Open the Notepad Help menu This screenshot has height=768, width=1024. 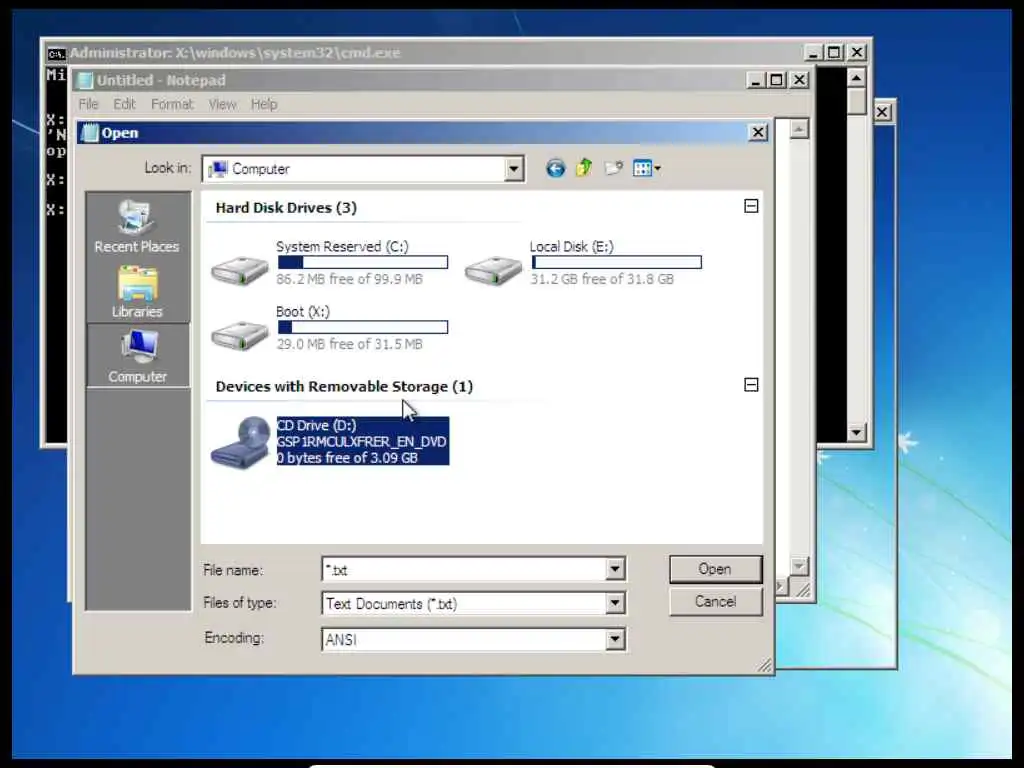tap(264, 104)
